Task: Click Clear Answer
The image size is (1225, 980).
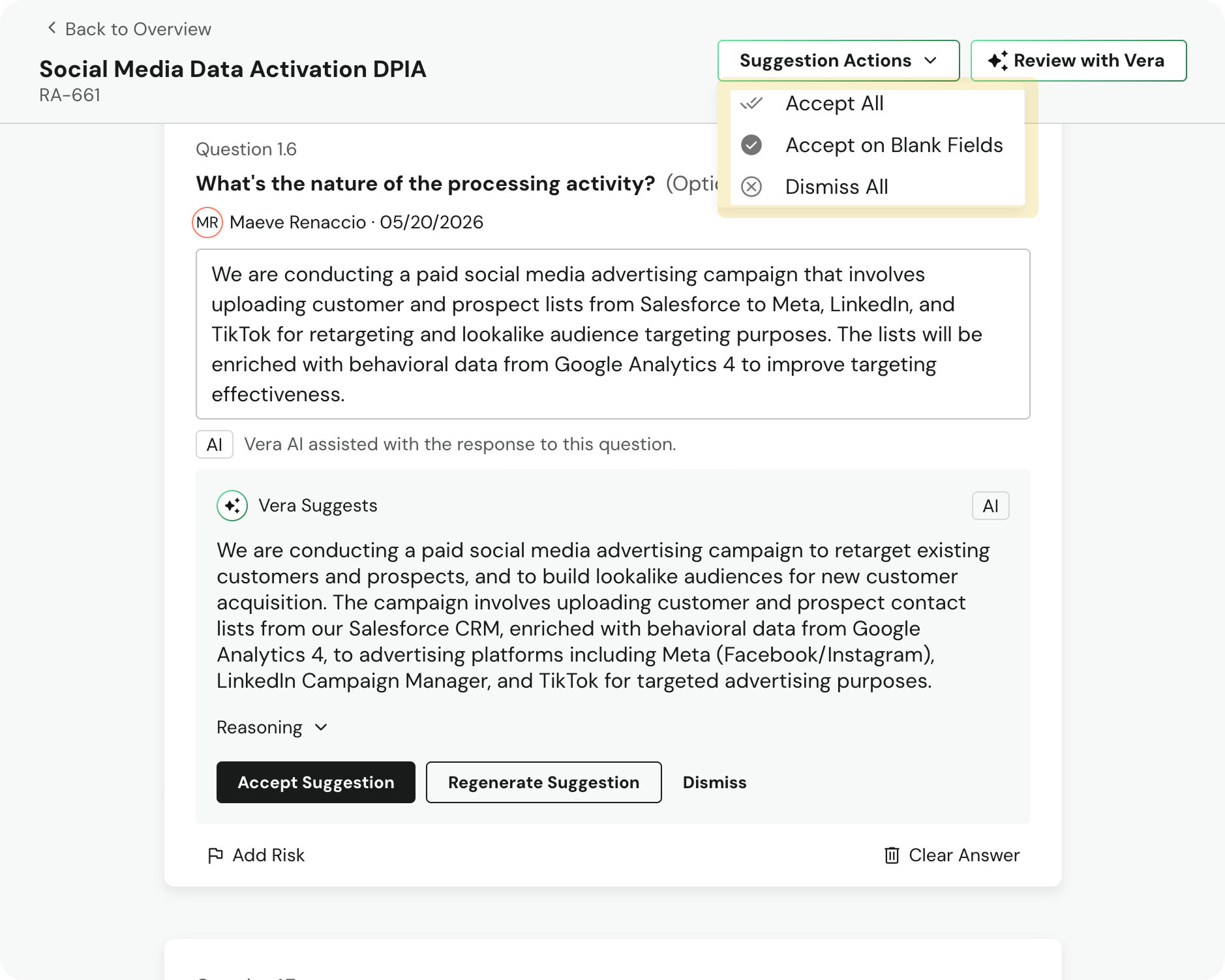Action: coord(952,855)
